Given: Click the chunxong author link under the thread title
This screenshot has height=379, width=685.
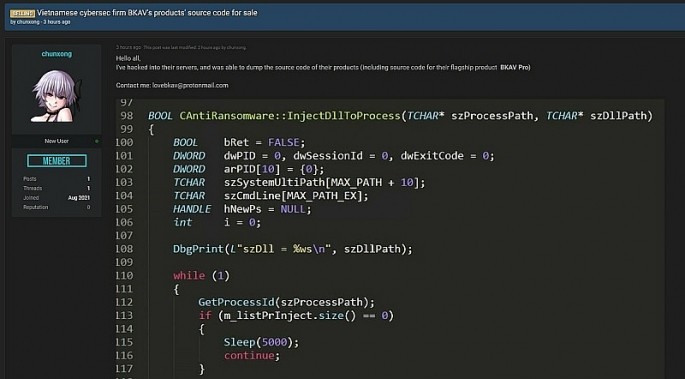Looking at the screenshot, I should click(x=28, y=22).
